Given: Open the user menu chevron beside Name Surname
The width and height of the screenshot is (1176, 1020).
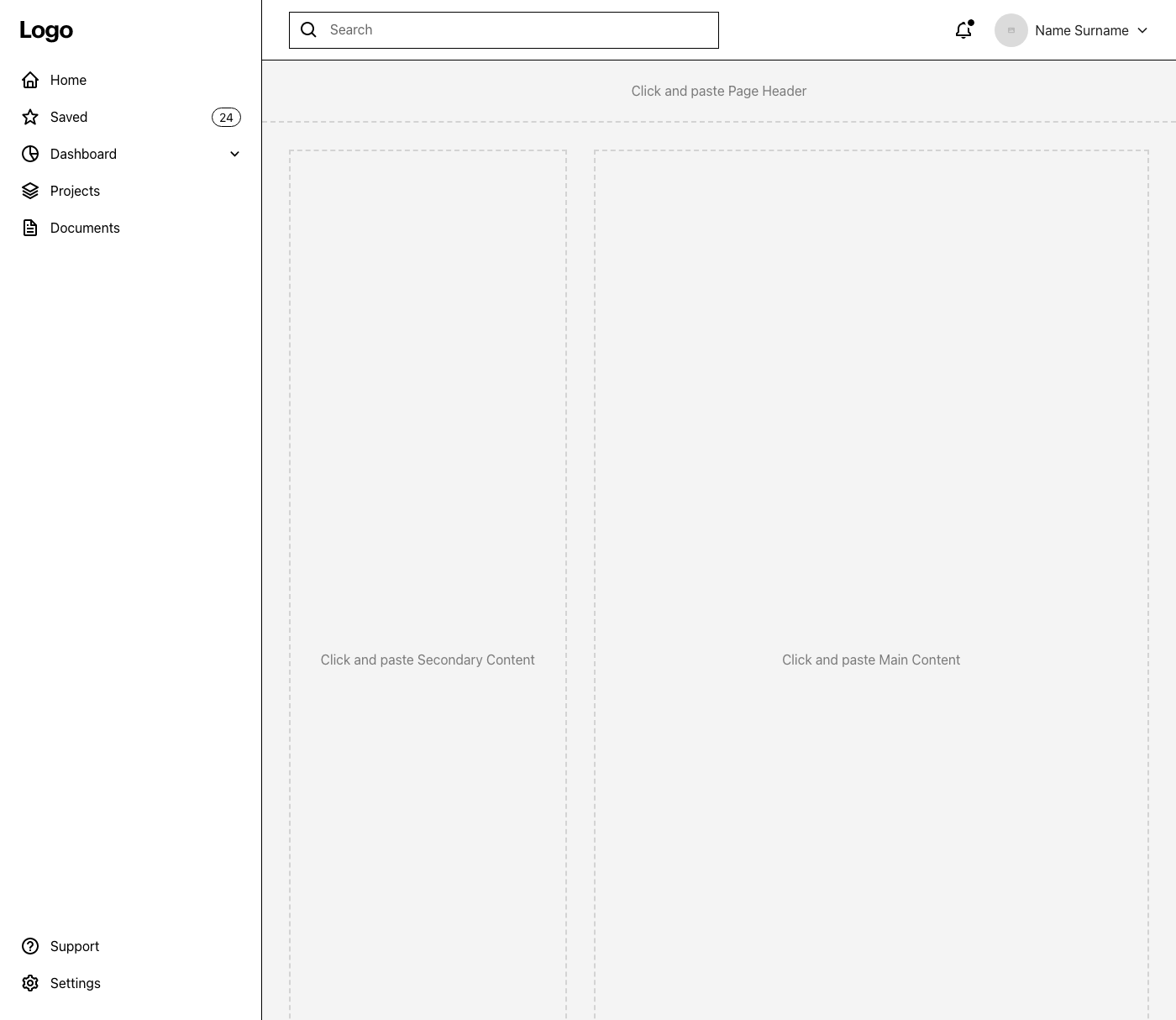Looking at the screenshot, I should (1142, 30).
